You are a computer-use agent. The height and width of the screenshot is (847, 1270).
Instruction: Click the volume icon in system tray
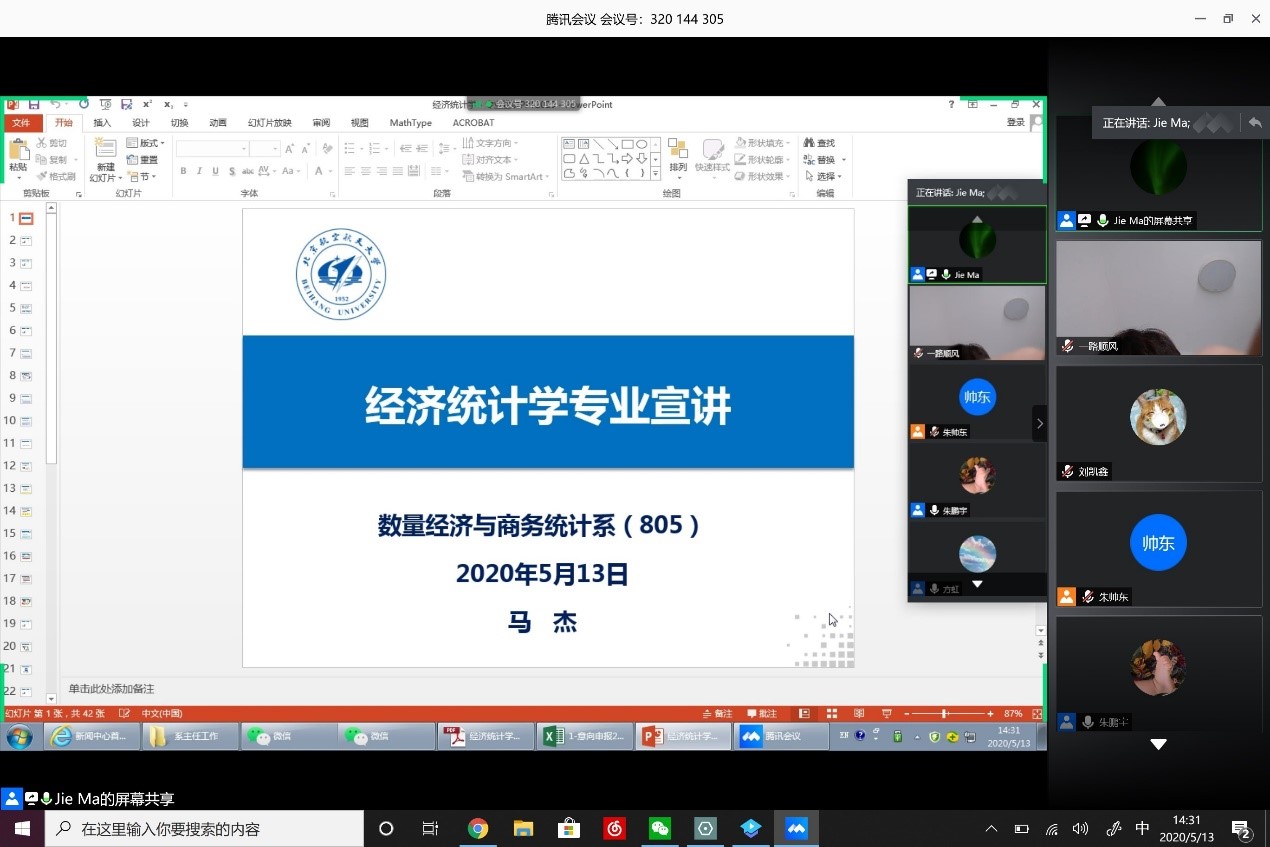tap(1080, 829)
